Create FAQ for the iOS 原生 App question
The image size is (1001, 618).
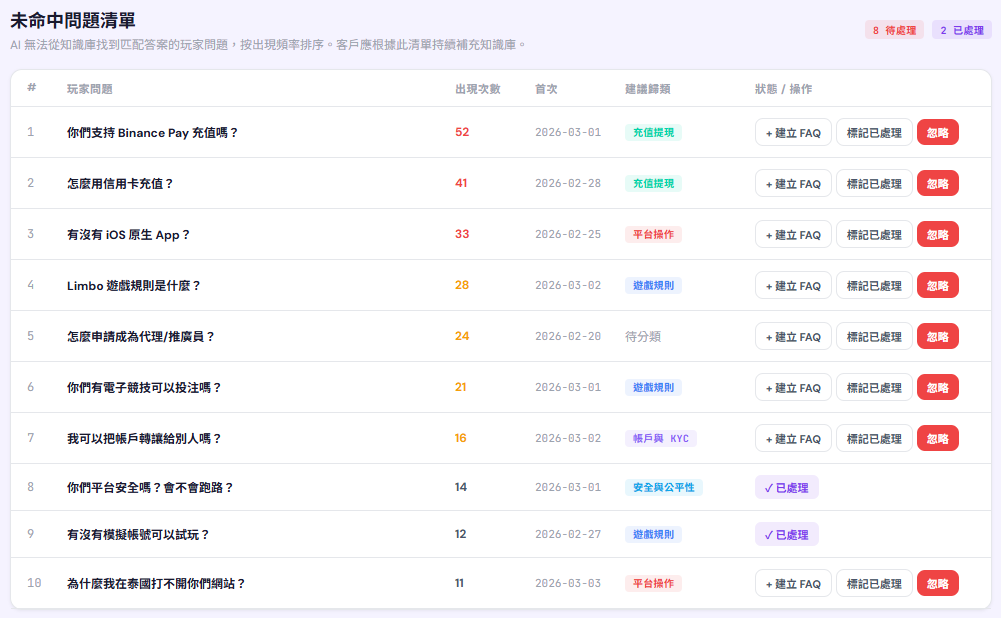[x=793, y=234]
